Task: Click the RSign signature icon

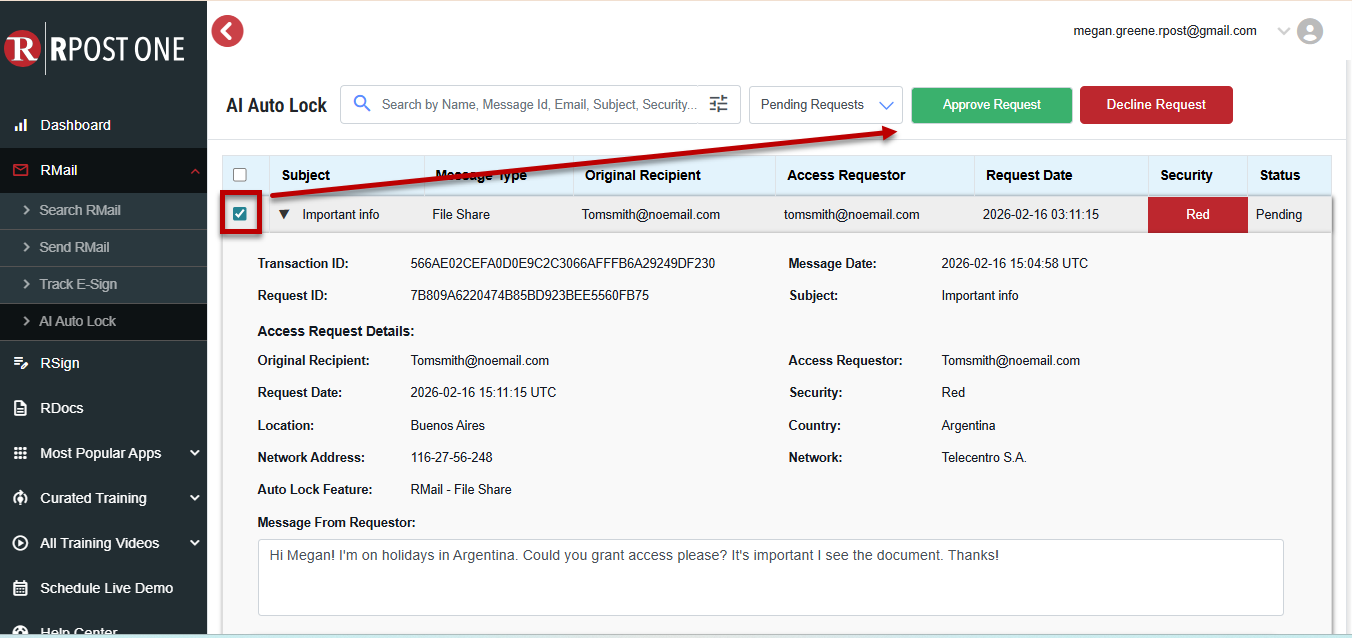Action: click(x=20, y=363)
